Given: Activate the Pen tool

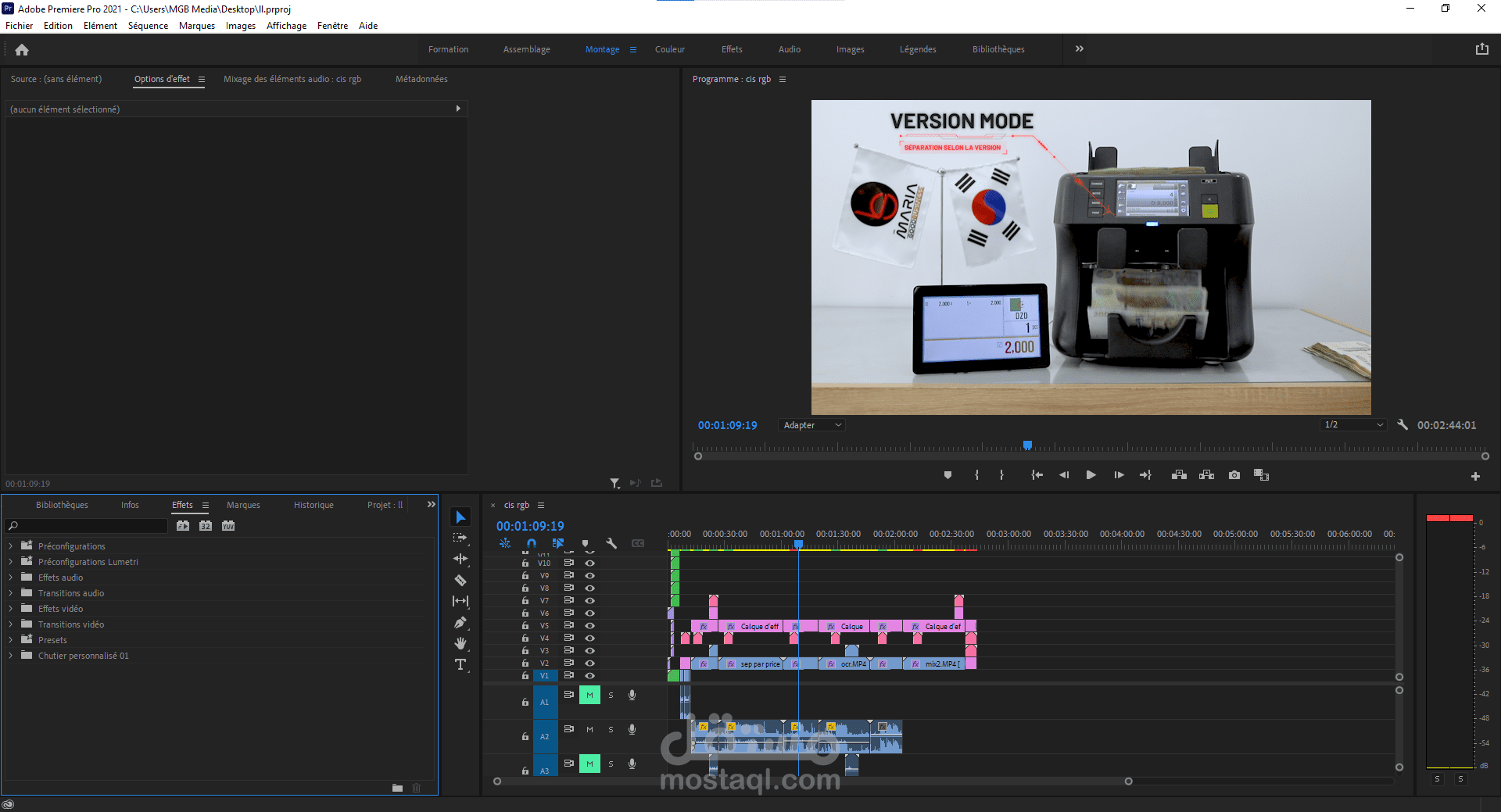Looking at the screenshot, I should [460, 622].
